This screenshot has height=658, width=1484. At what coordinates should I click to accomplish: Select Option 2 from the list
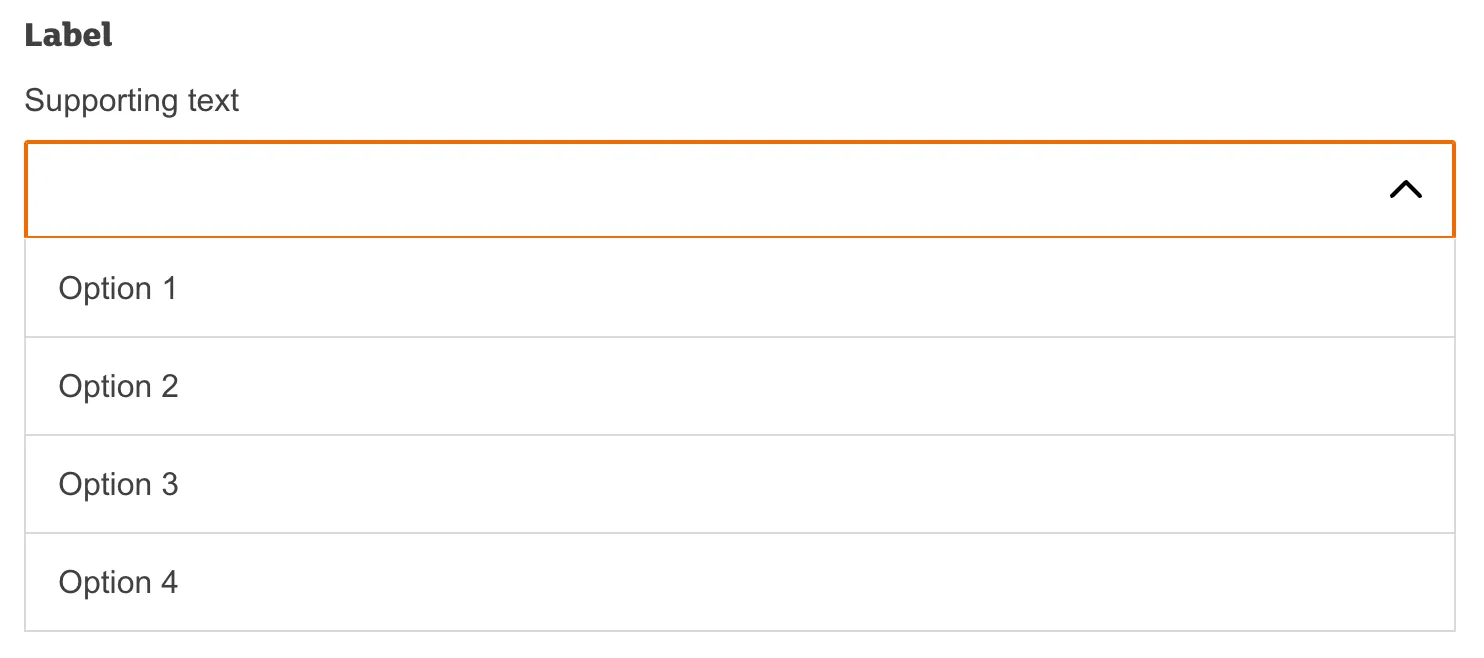(118, 387)
